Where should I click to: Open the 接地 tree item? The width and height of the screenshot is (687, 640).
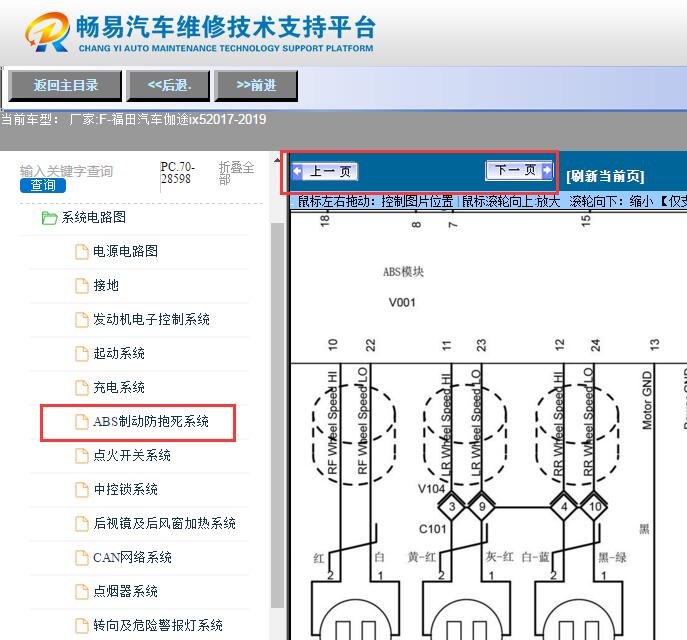point(106,285)
